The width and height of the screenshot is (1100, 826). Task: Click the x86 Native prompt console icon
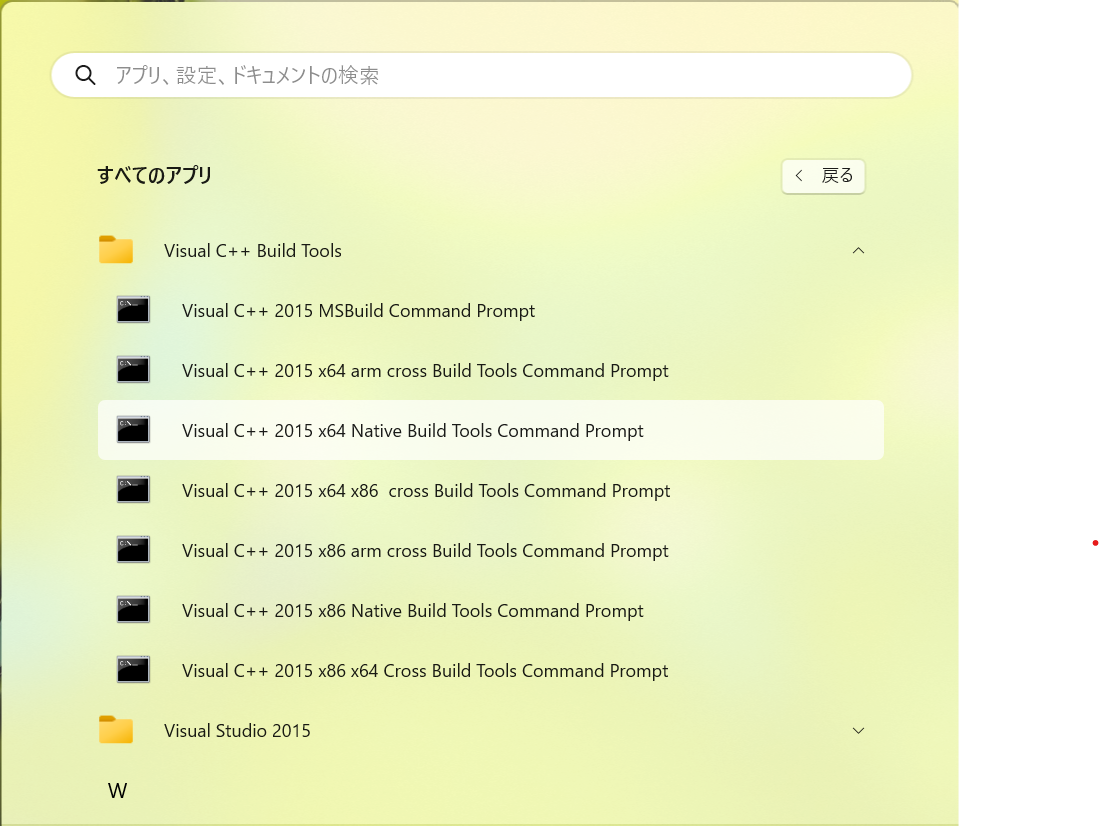tap(133, 610)
